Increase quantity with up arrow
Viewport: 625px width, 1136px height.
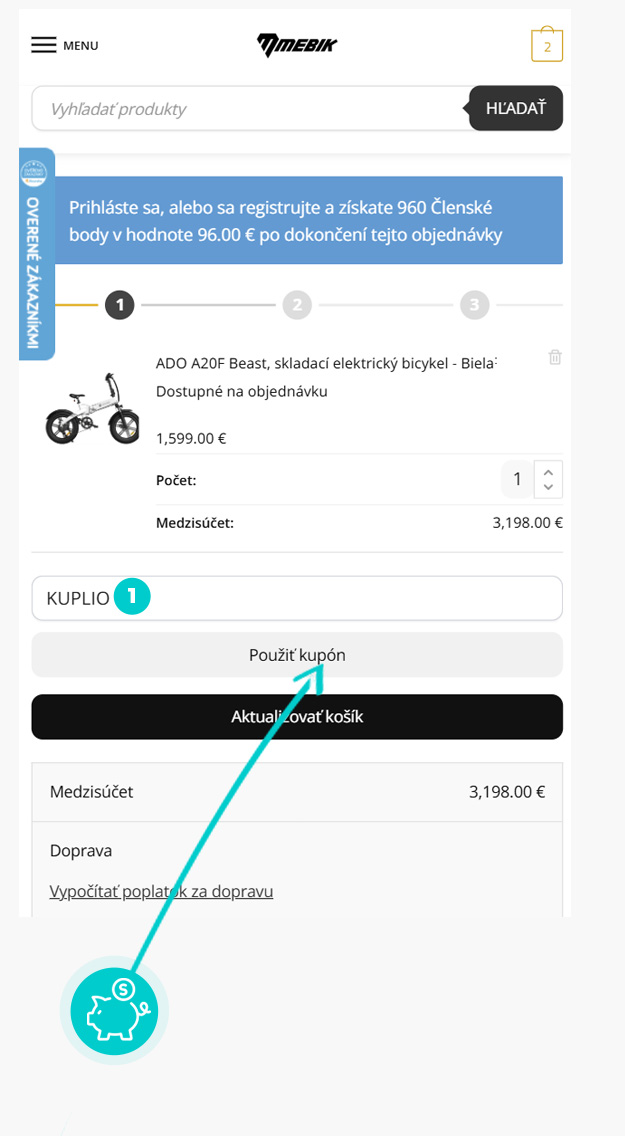pyautogui.click(x=548, y=472)
